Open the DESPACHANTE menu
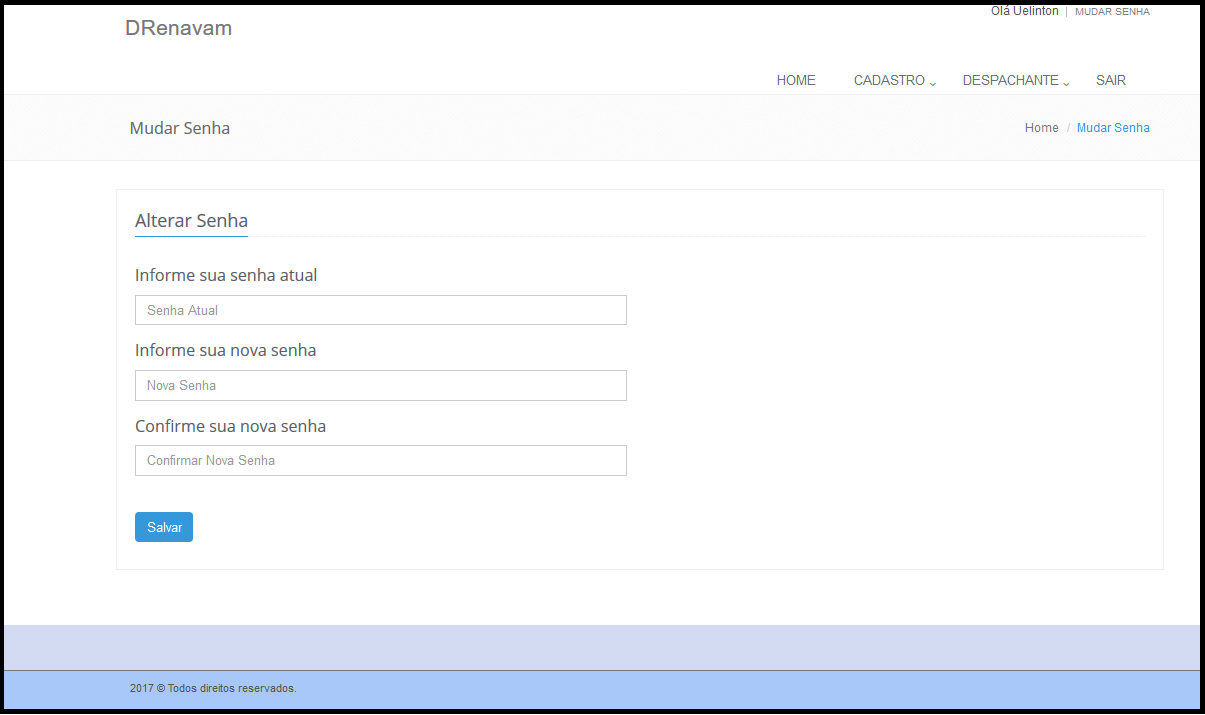 (x=1010, y=80)
